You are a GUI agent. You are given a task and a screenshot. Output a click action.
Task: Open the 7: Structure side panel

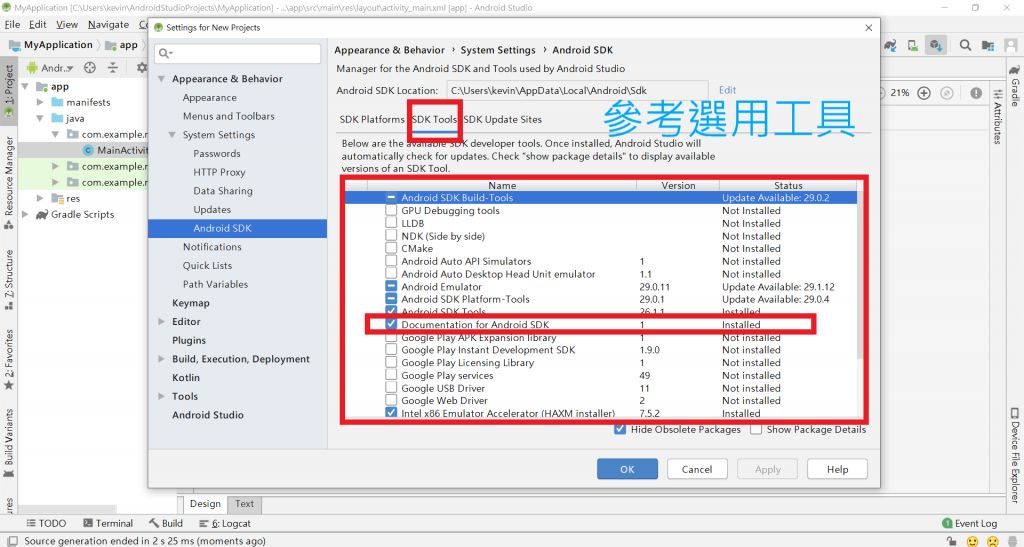[8, 279]
